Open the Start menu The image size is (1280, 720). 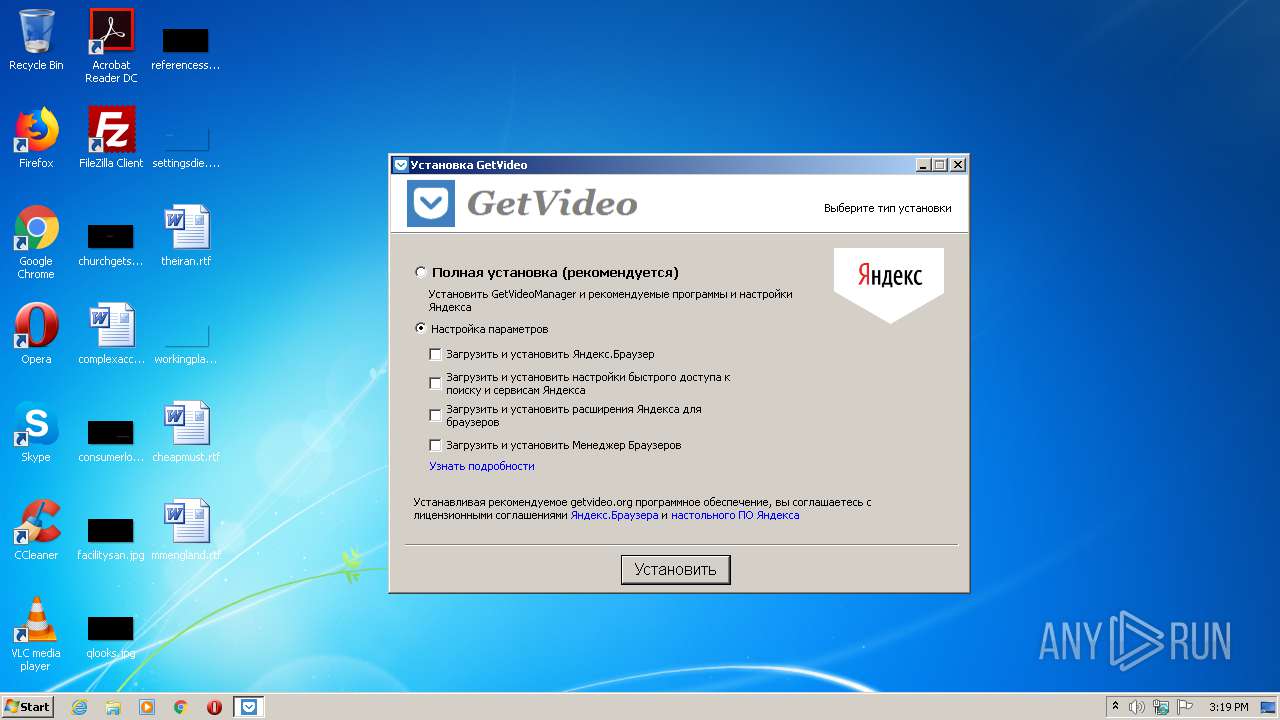pyautogui.click(x=28, y=707)
